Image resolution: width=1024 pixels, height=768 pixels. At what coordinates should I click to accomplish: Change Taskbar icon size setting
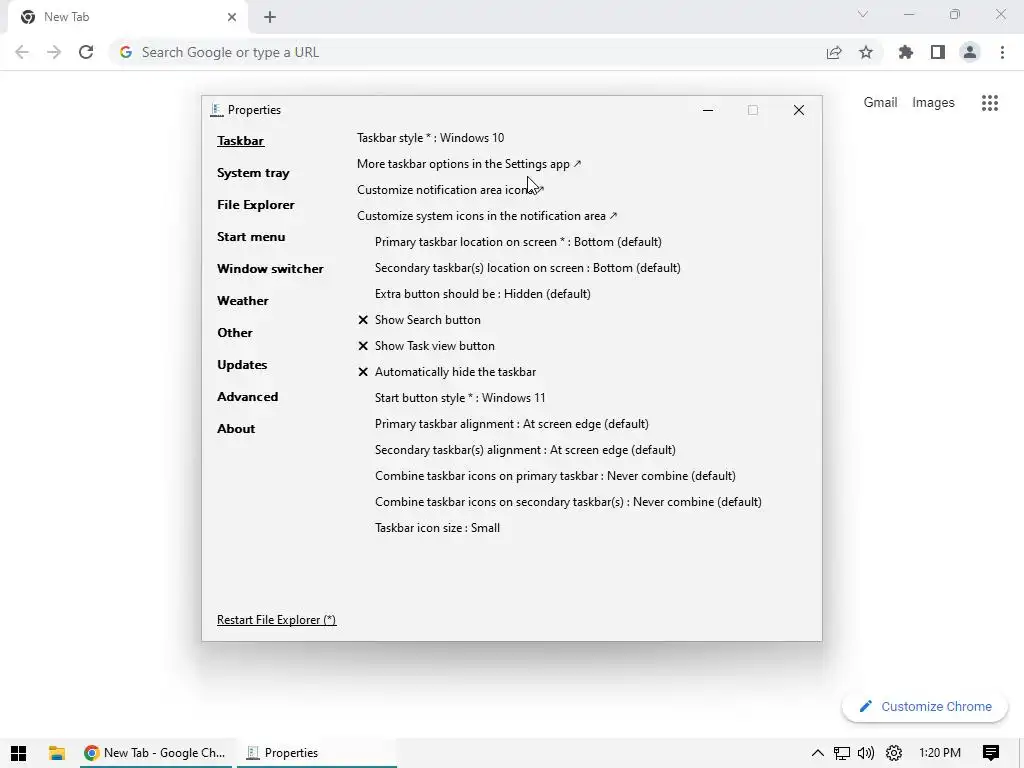pos(437,528)
